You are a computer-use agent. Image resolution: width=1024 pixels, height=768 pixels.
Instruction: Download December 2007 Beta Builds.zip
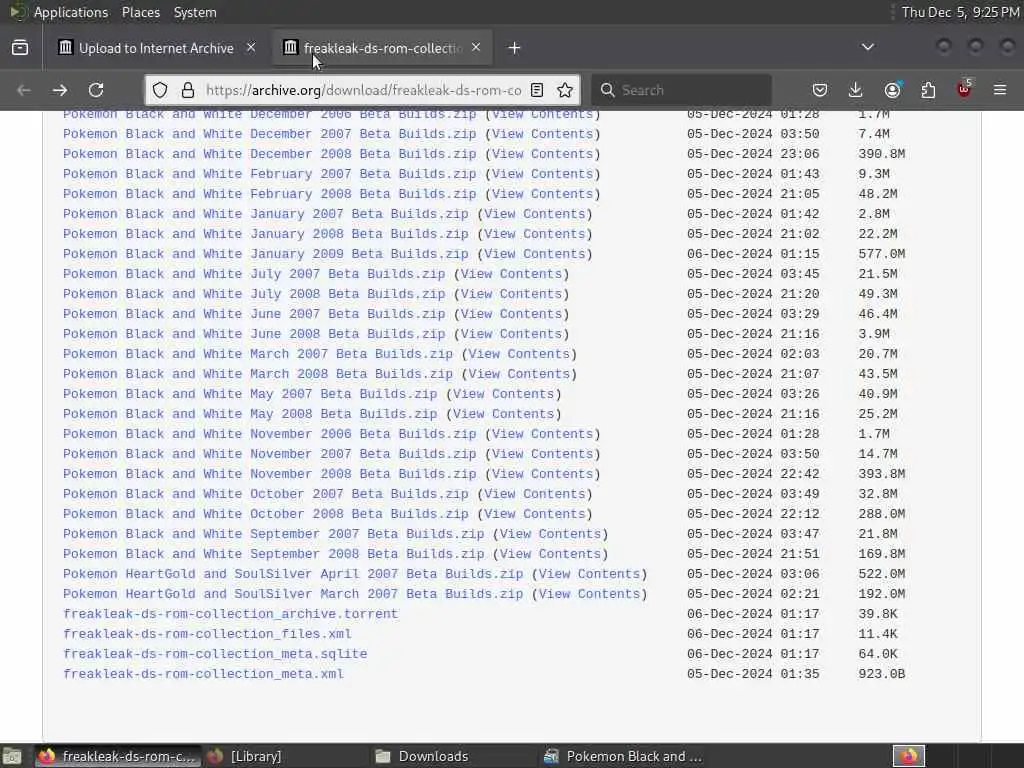[x=269, y=134]
